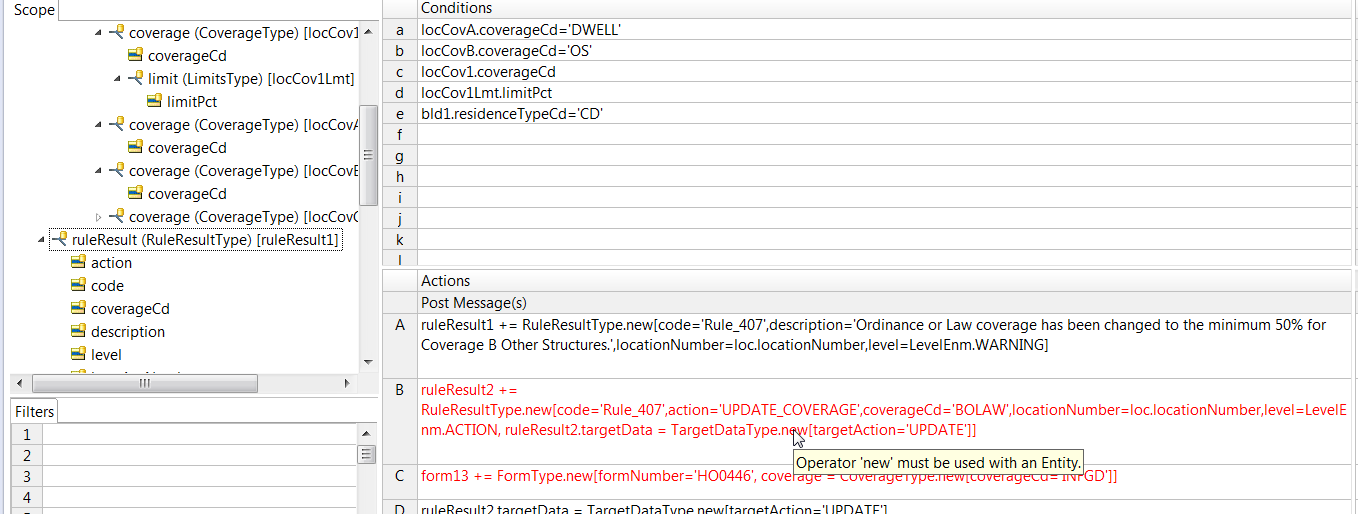Screen dimensions: 1358x514
Task: Collapse the locCov1 coverage tree node
Action: pyautogui.click(x=99, y=33)
